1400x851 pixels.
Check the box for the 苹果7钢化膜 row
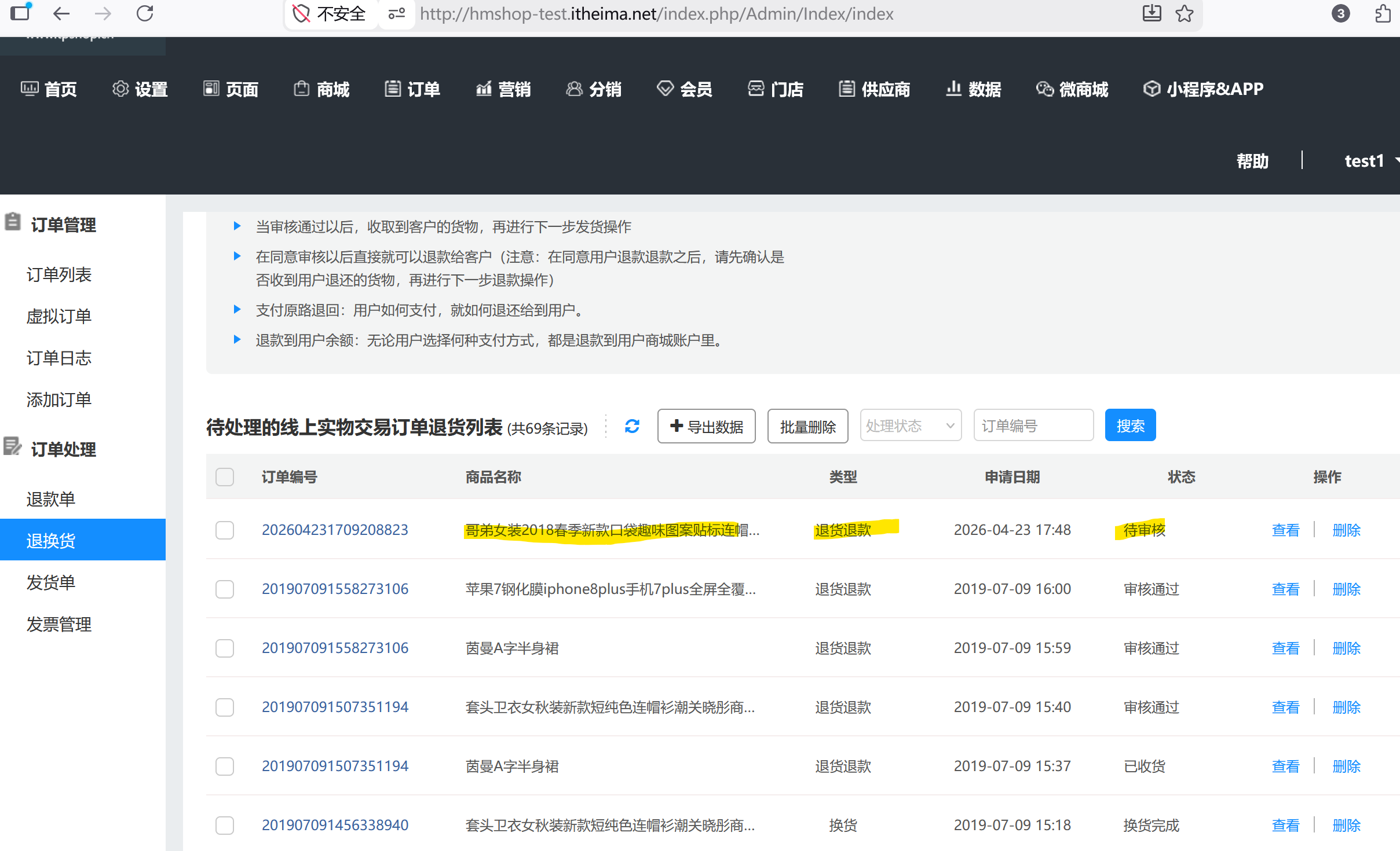(225, 589)
